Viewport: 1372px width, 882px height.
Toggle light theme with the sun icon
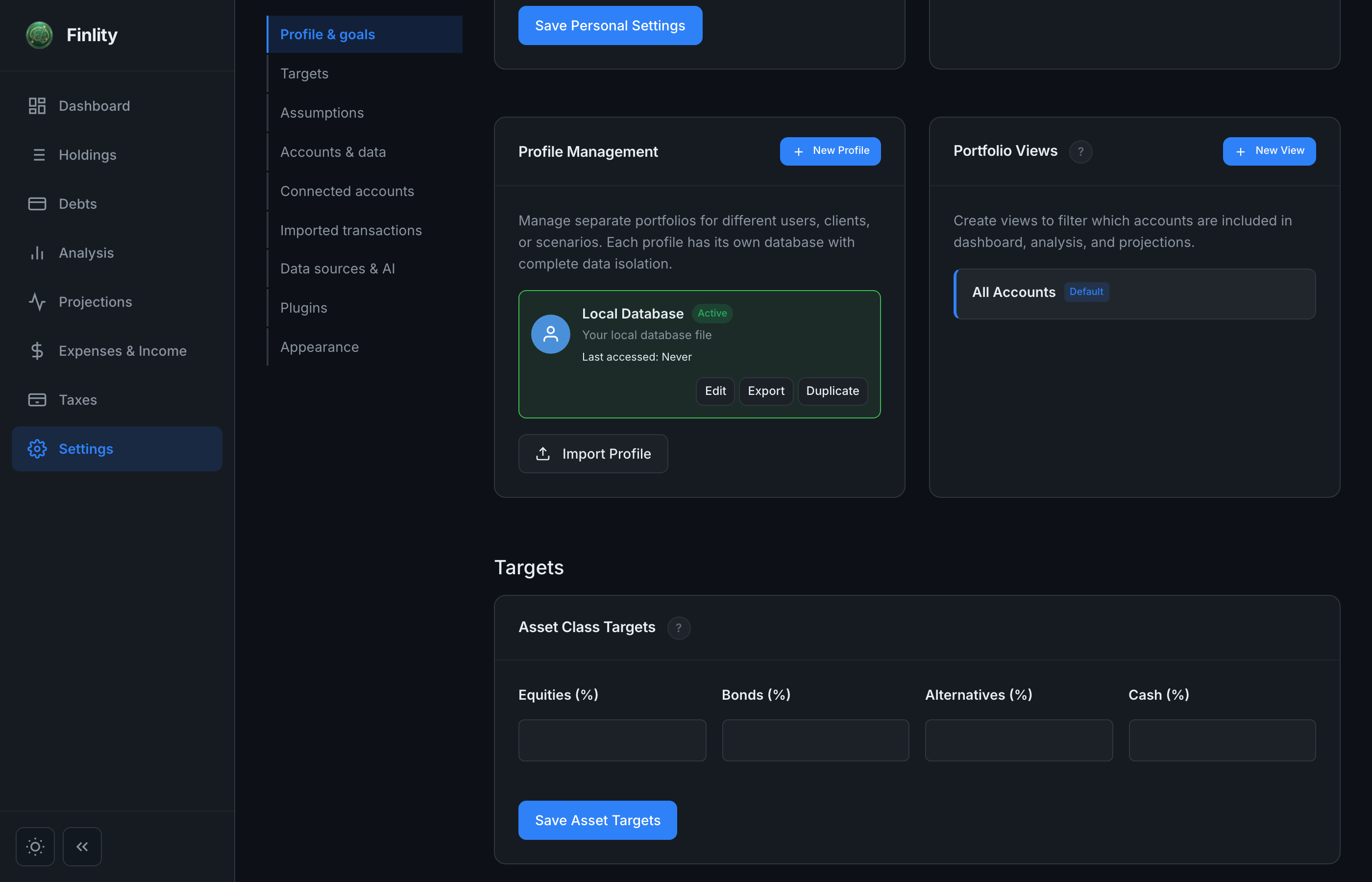[x=35, y=847]
